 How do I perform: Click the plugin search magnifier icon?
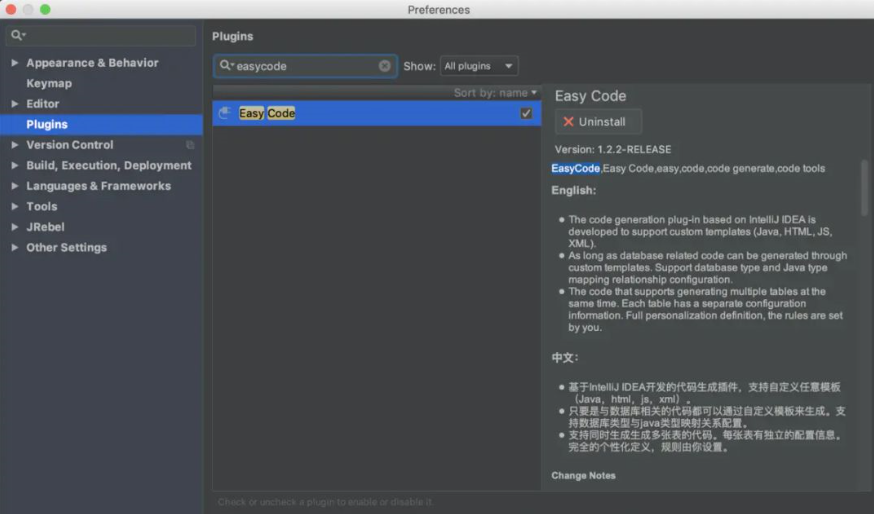225,65
